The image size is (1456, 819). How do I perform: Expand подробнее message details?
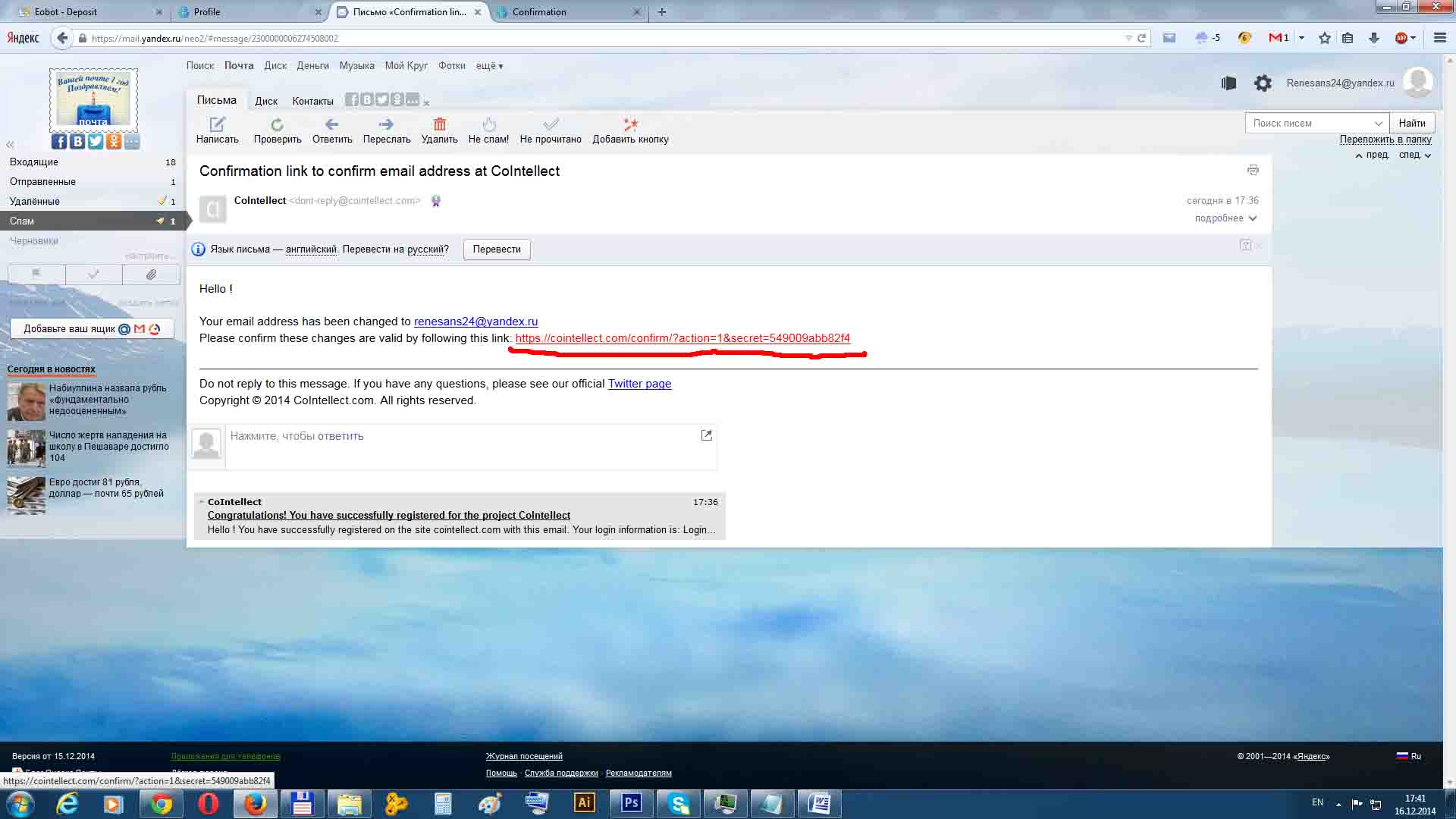1225,218
